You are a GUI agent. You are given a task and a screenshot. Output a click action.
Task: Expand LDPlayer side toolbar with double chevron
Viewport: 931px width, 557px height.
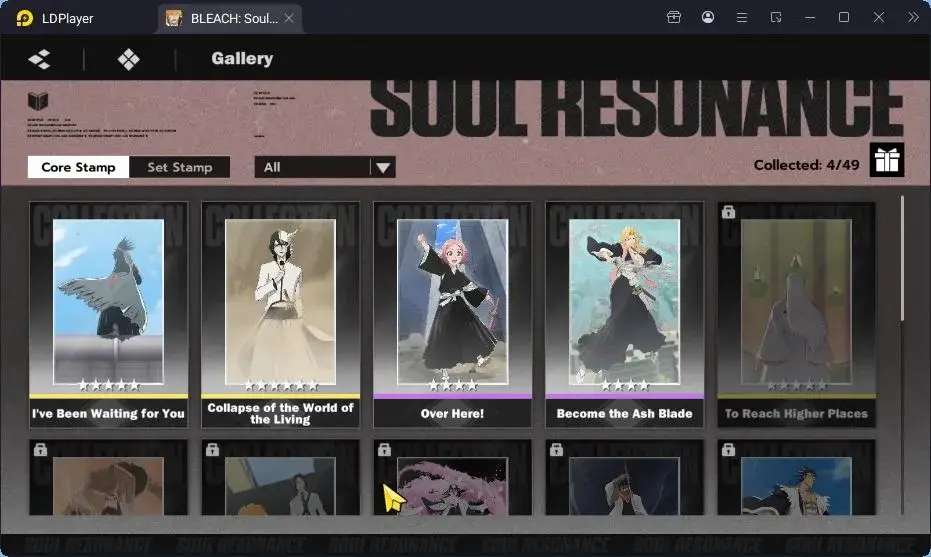(913, 17)
